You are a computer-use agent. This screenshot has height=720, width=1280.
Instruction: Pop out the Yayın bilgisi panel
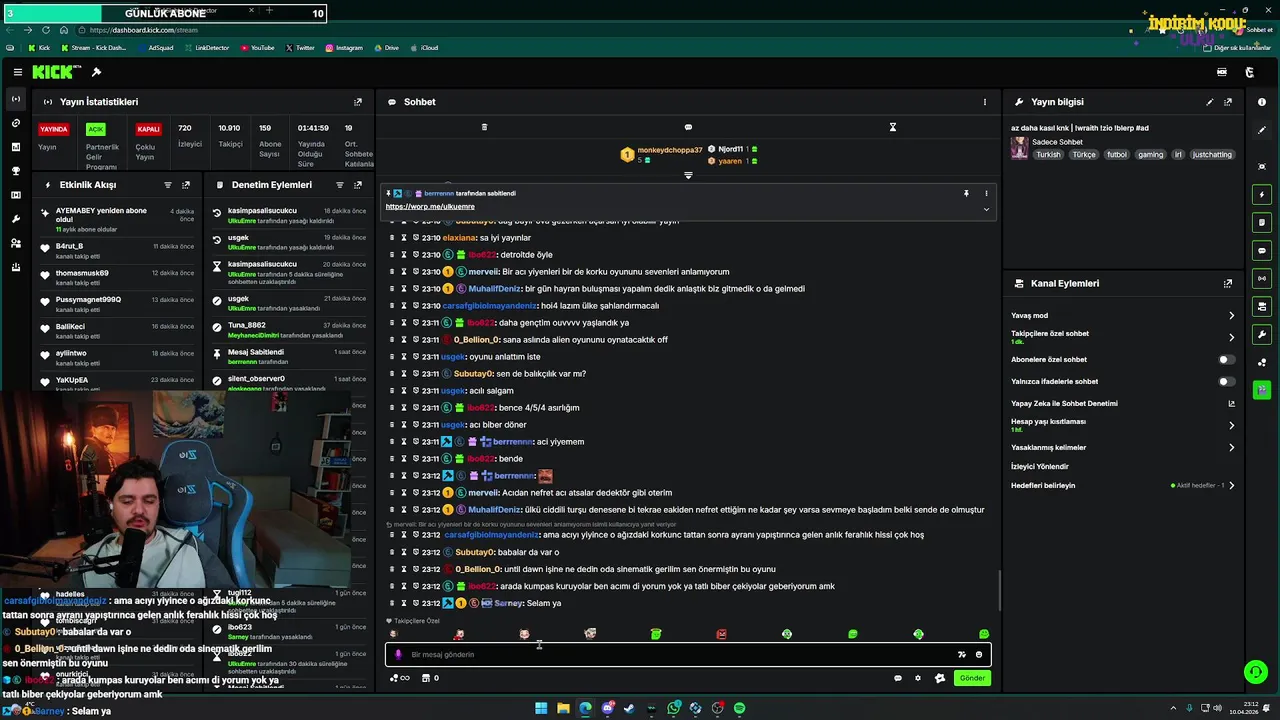tap(1228, 102)
